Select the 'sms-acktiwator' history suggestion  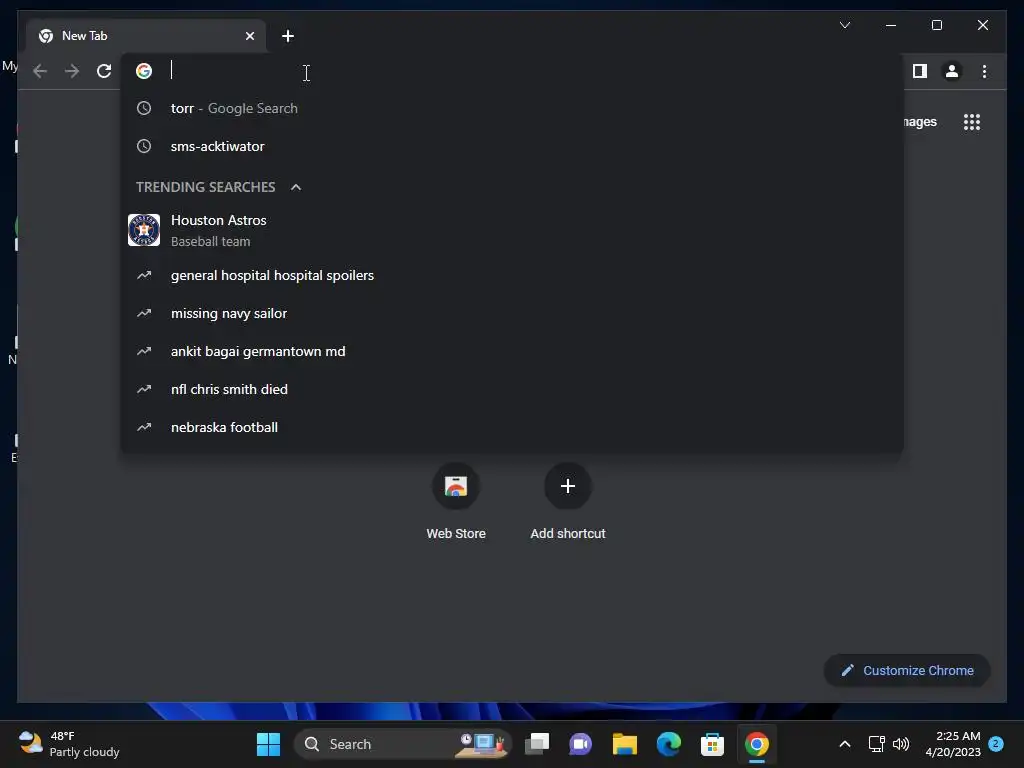512,146
